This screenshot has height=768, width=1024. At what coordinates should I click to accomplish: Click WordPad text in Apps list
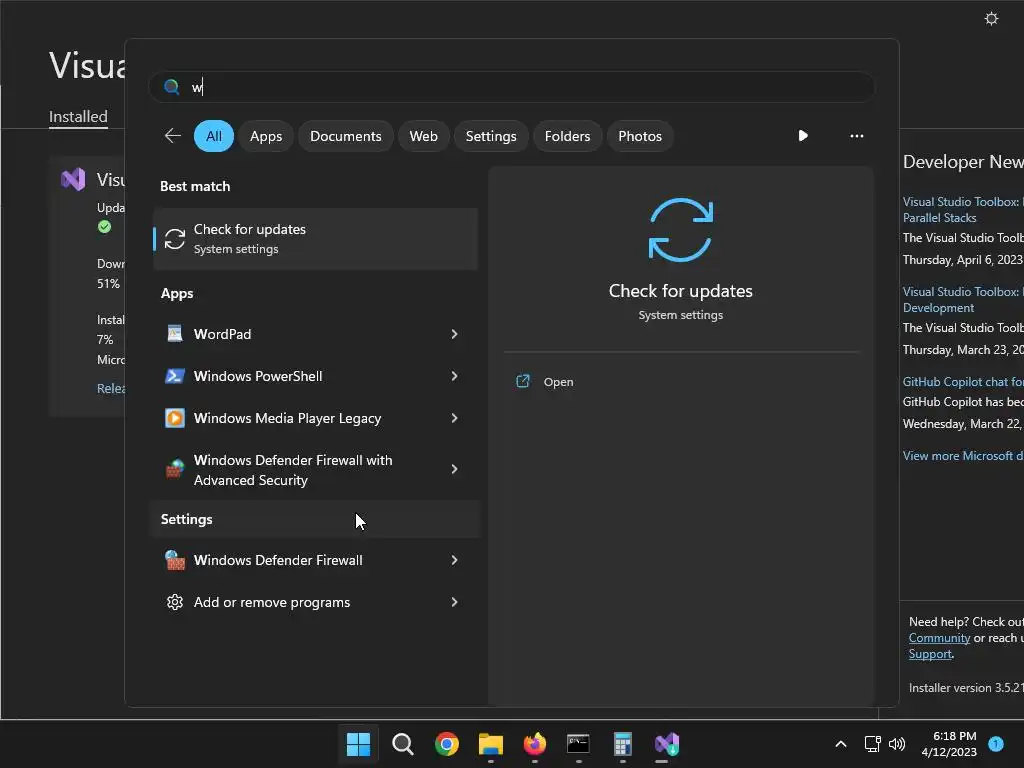(222, 334)
